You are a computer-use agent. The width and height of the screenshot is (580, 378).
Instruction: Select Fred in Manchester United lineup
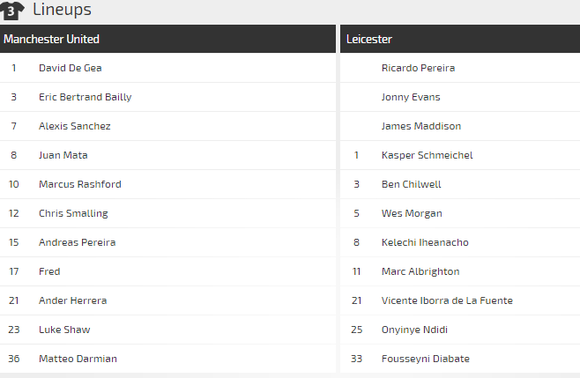pyautogui.click(x=50, y=271)
